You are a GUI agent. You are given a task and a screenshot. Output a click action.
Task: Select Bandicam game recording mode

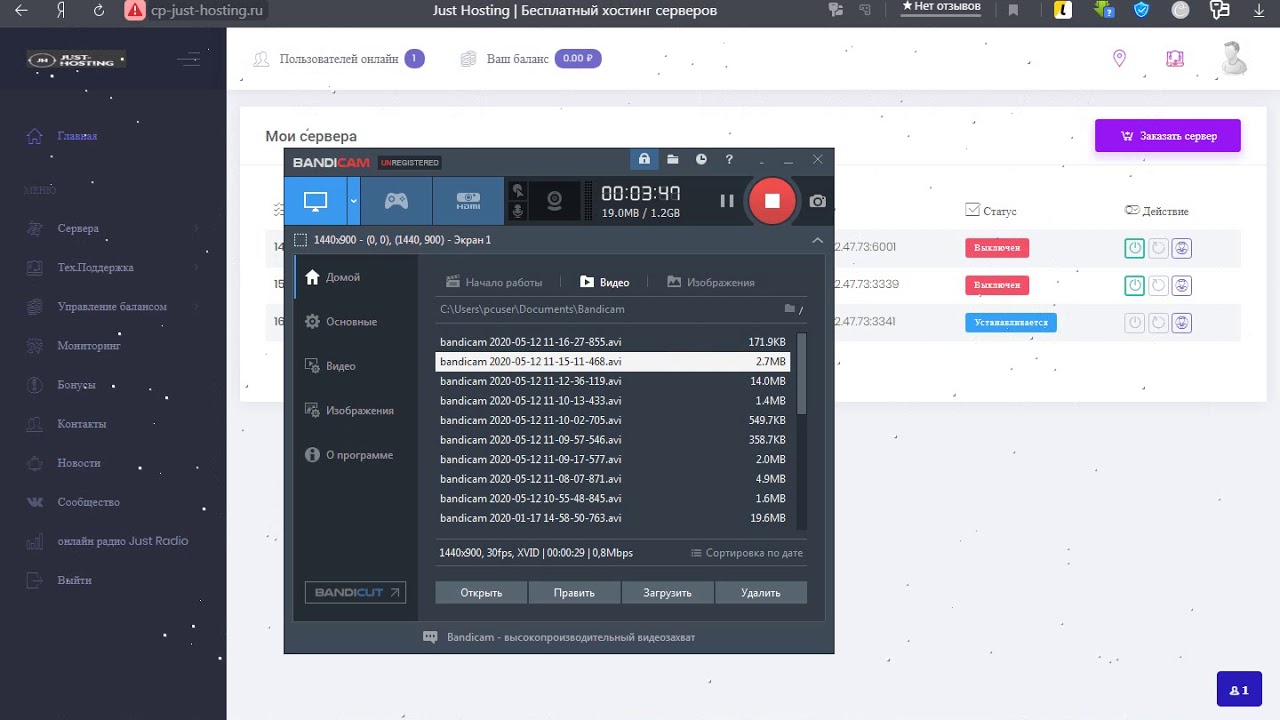(396, 201)
